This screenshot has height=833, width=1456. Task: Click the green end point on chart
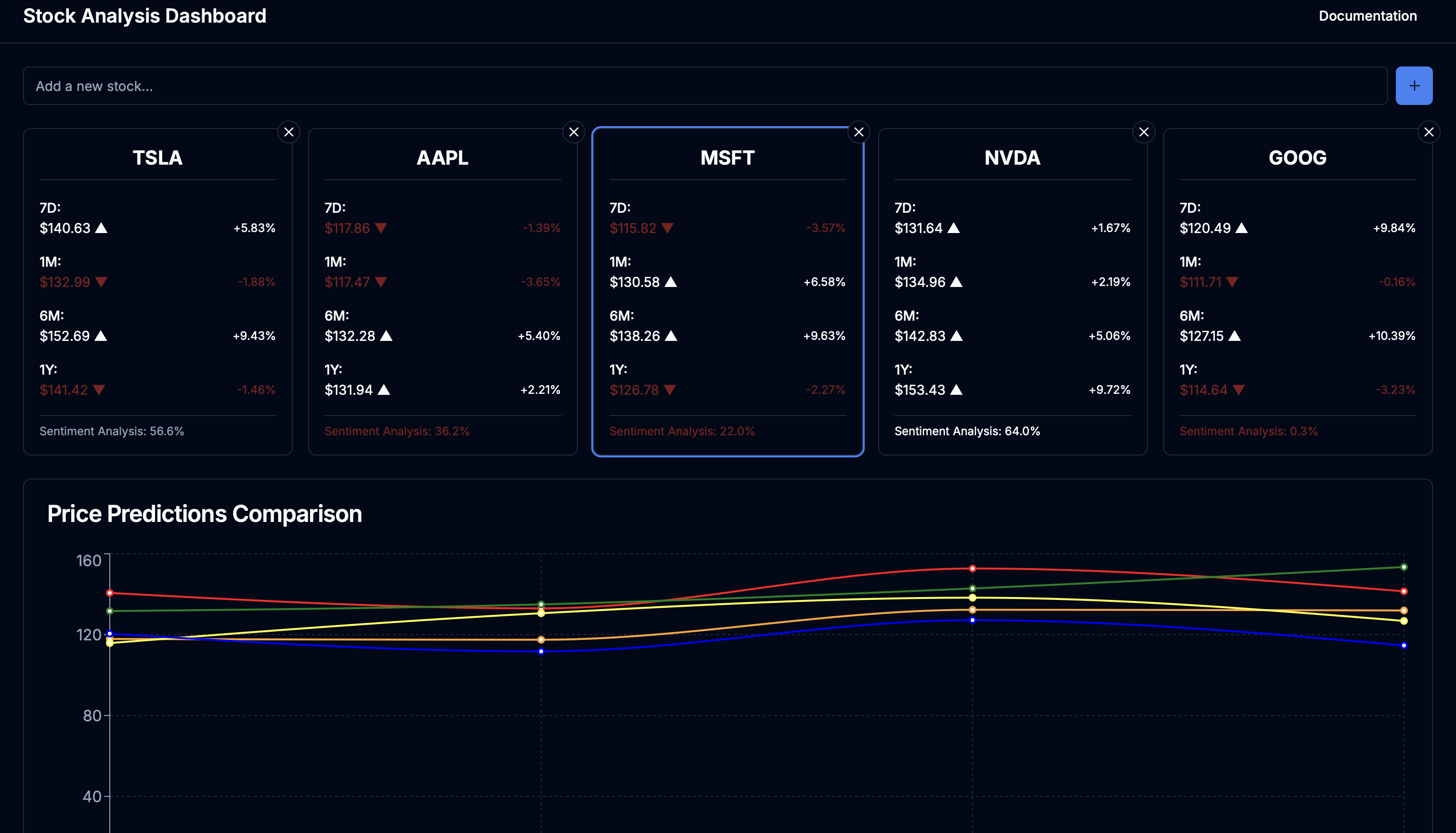coord(1404,567)
